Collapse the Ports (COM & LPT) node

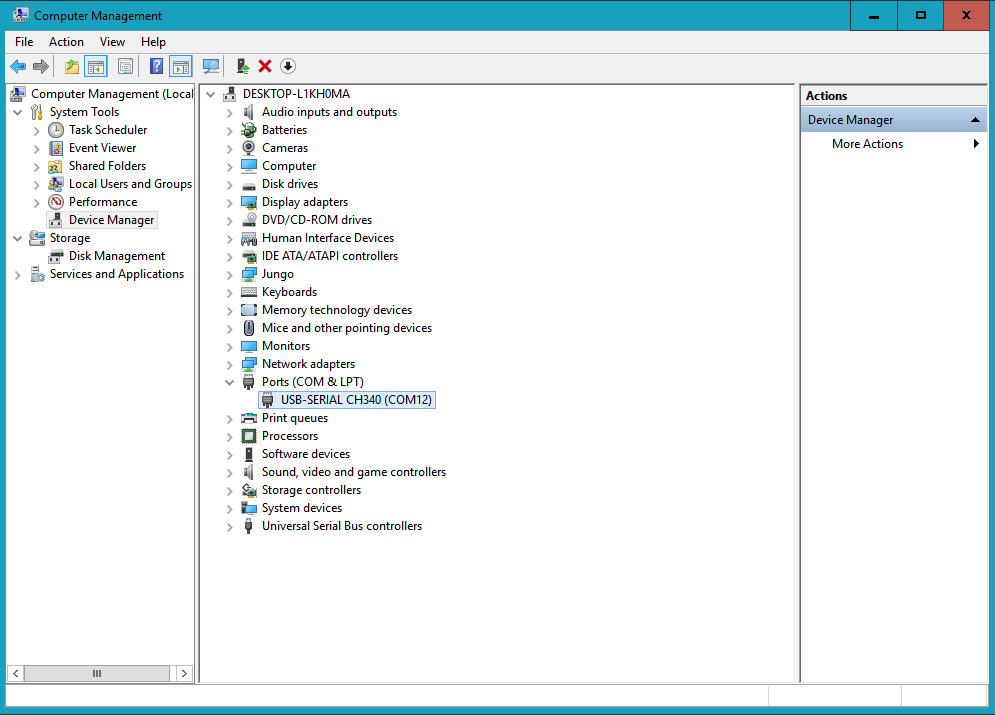pos(230,382)
